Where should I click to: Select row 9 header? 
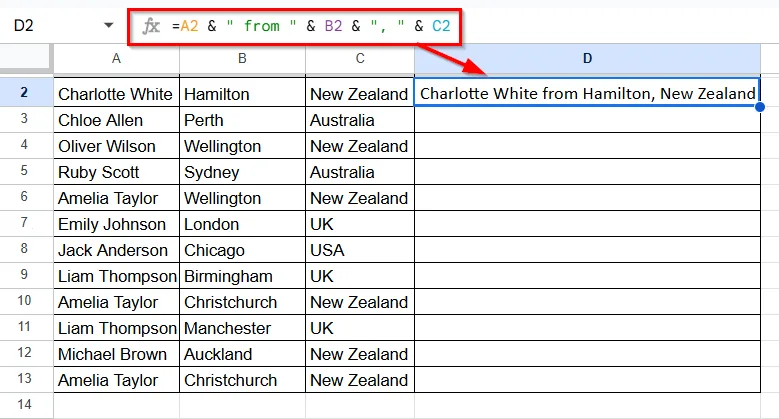[26, 275]
